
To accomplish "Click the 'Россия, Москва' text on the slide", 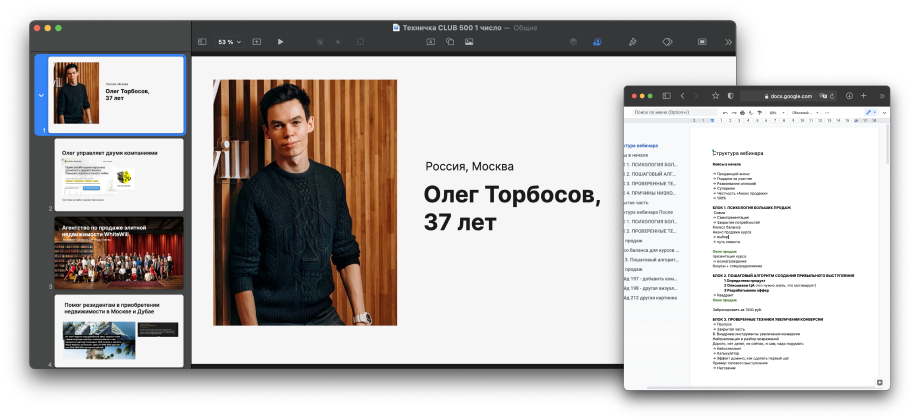I will [x=469, y=167].
